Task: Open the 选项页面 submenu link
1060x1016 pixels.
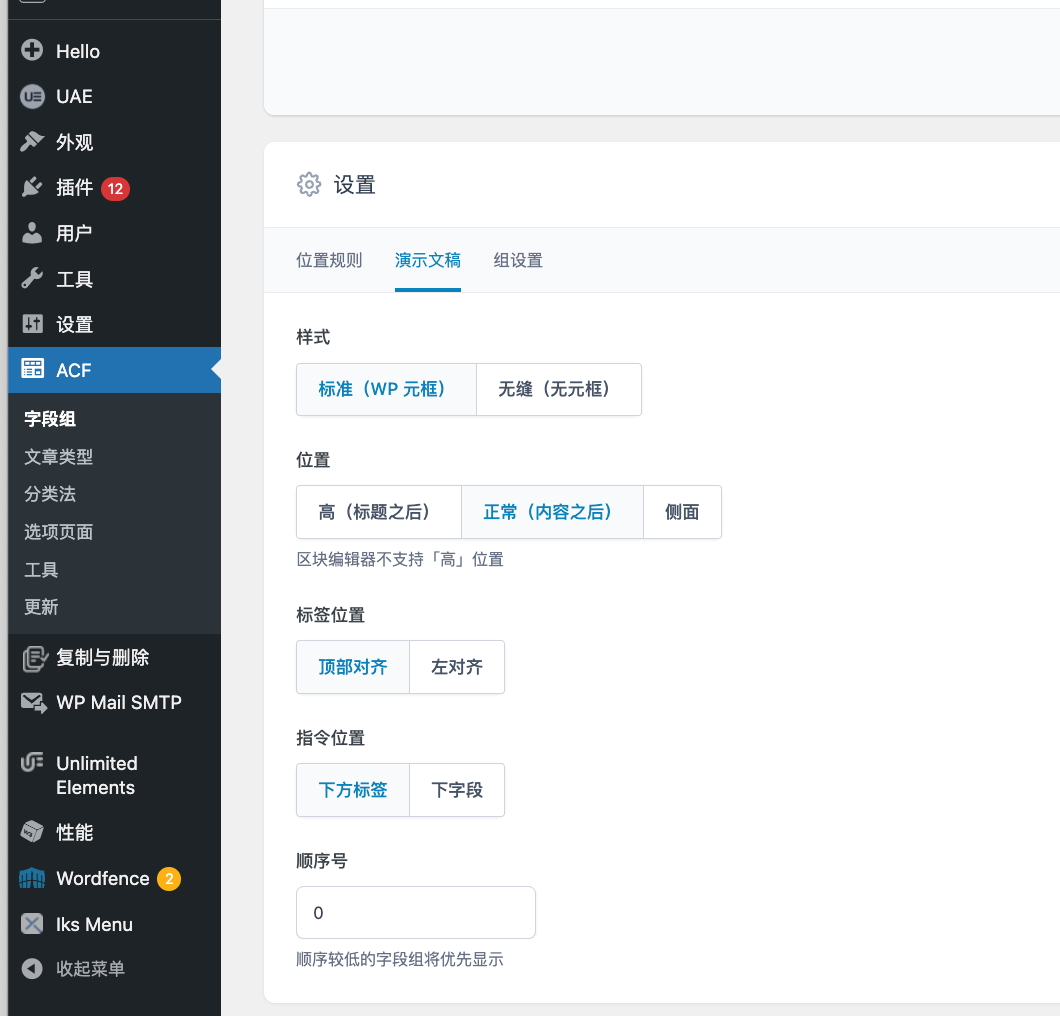Action: point(58,532)
